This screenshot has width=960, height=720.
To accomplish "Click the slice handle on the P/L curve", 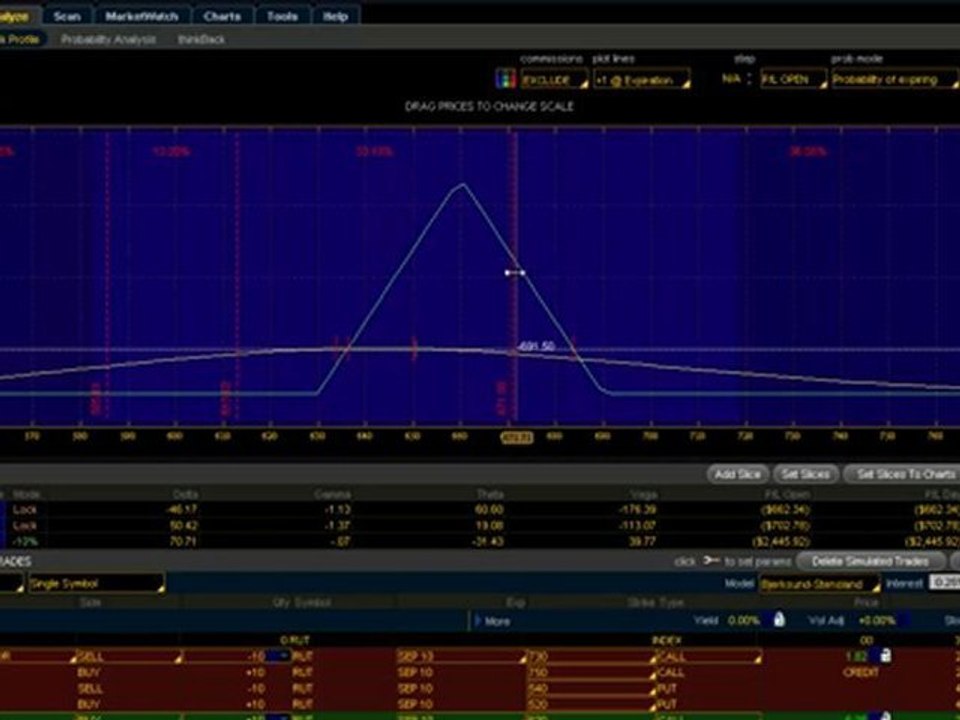I will click(515, 272).
